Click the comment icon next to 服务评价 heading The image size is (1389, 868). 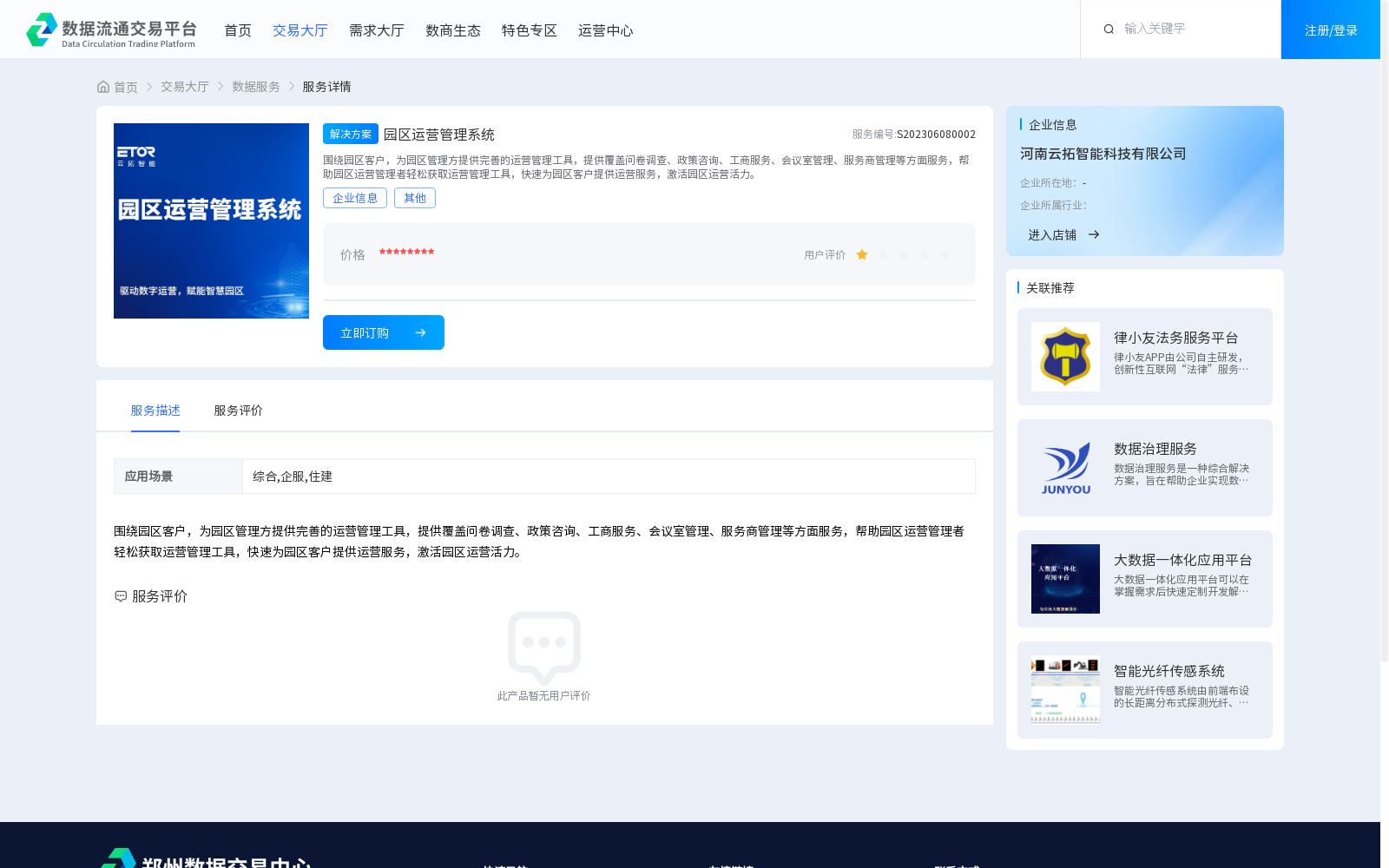click(x=121, y=596)
